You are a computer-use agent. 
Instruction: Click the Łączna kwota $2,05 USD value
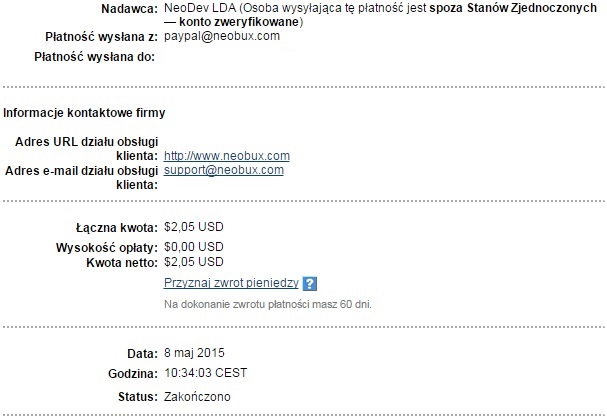click(x=194, y=227)
